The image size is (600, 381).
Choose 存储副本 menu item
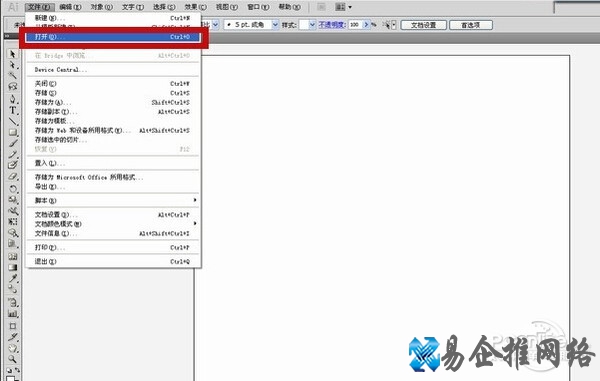point(113,112)
